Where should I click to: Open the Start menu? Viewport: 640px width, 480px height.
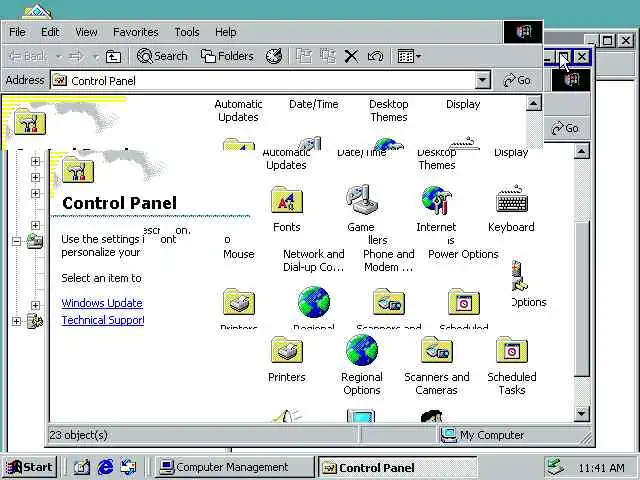tap(29, 467)
